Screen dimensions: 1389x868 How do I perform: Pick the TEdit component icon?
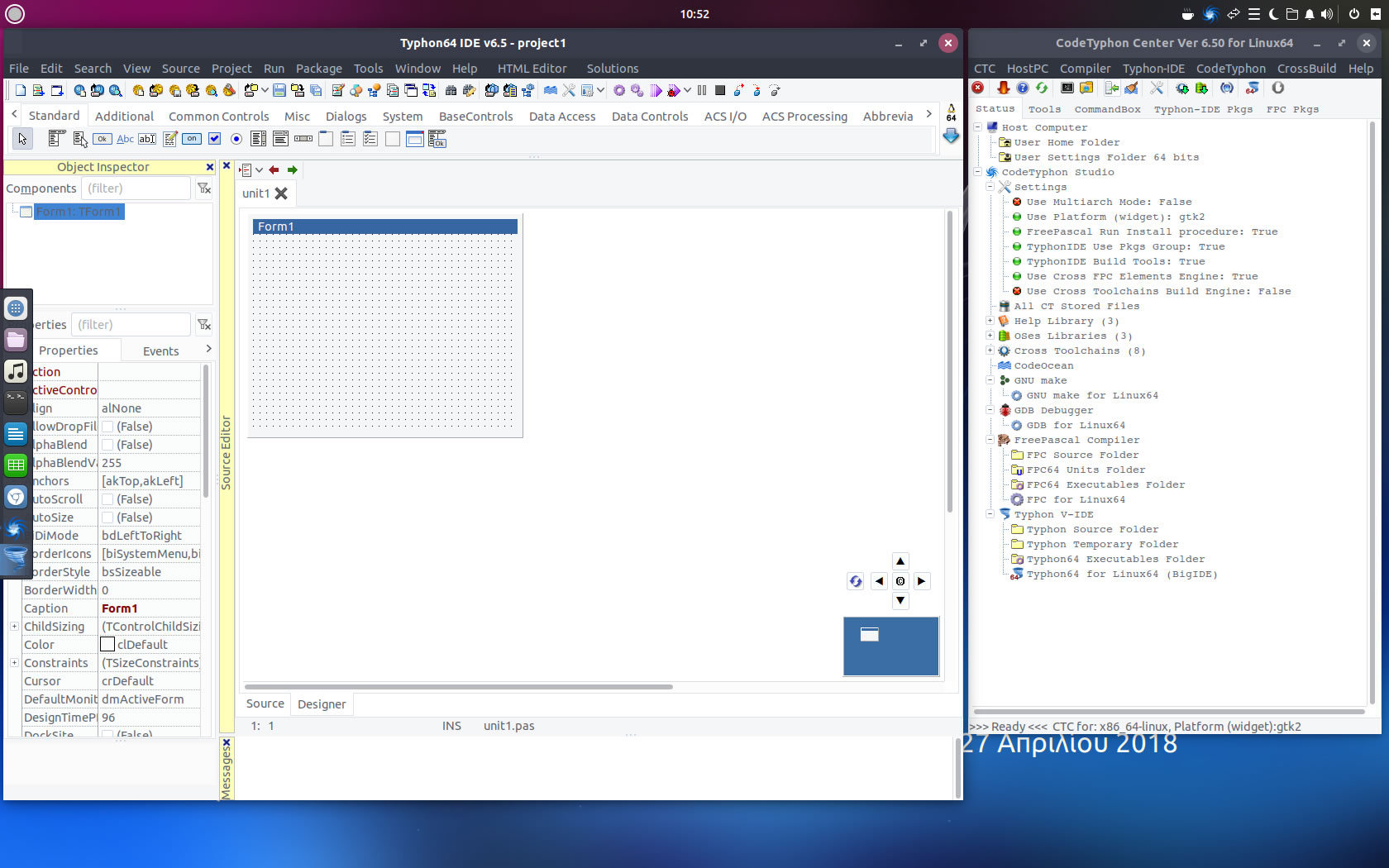click(x=147, y=139)
